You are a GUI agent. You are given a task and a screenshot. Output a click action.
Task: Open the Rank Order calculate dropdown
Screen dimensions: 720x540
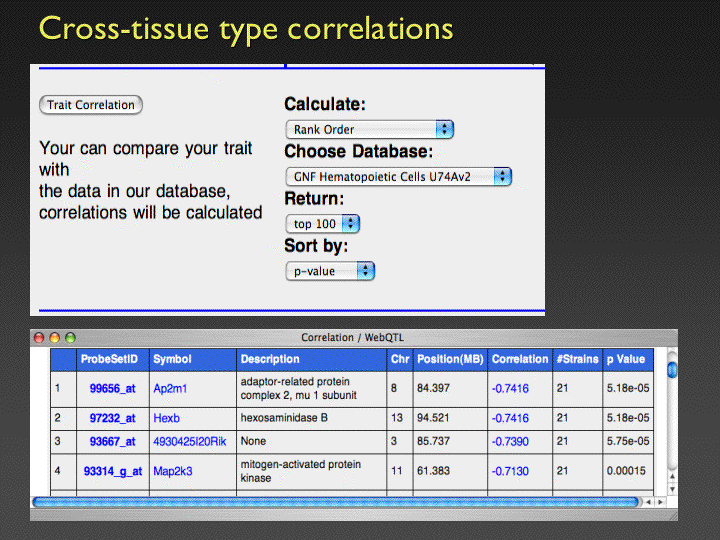[x=369, y=129]
